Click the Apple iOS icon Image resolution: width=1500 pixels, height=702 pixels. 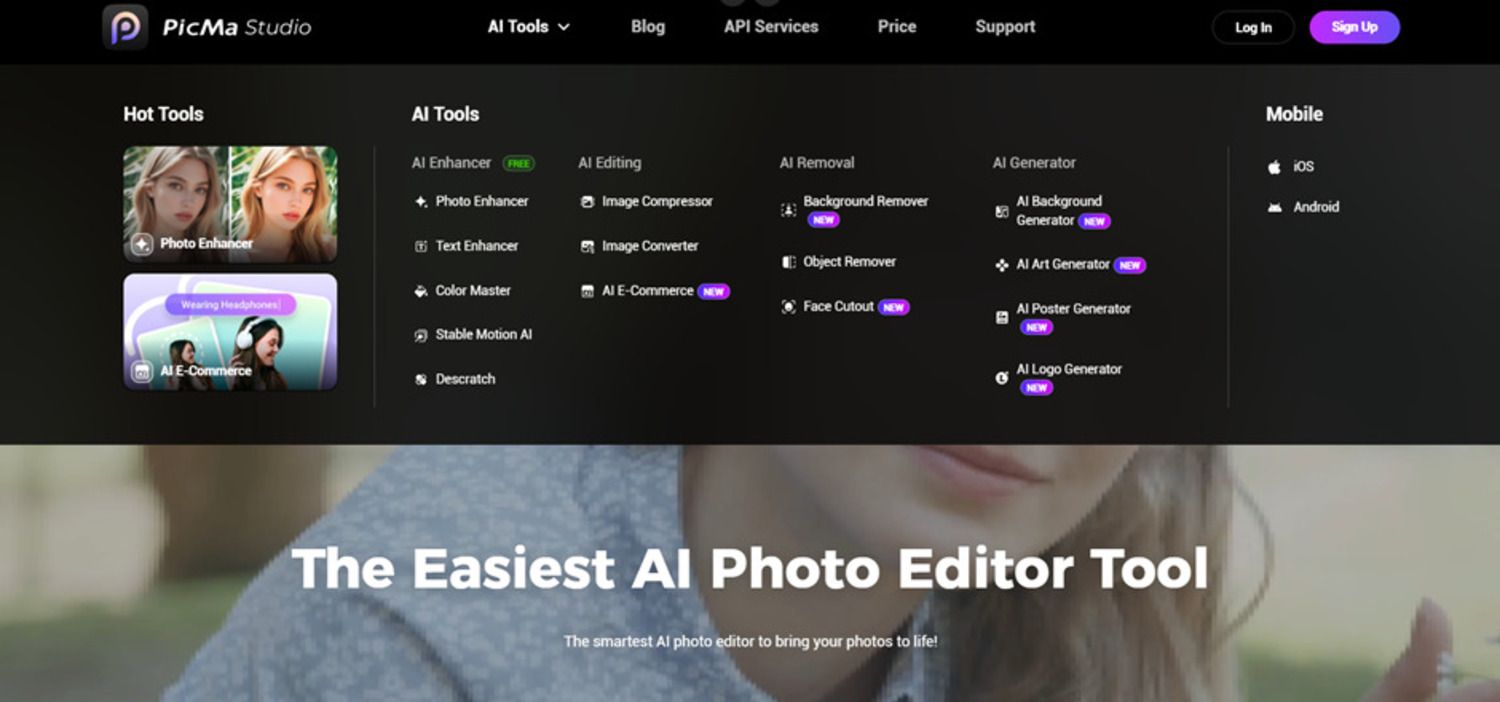tap(1274, 167)
